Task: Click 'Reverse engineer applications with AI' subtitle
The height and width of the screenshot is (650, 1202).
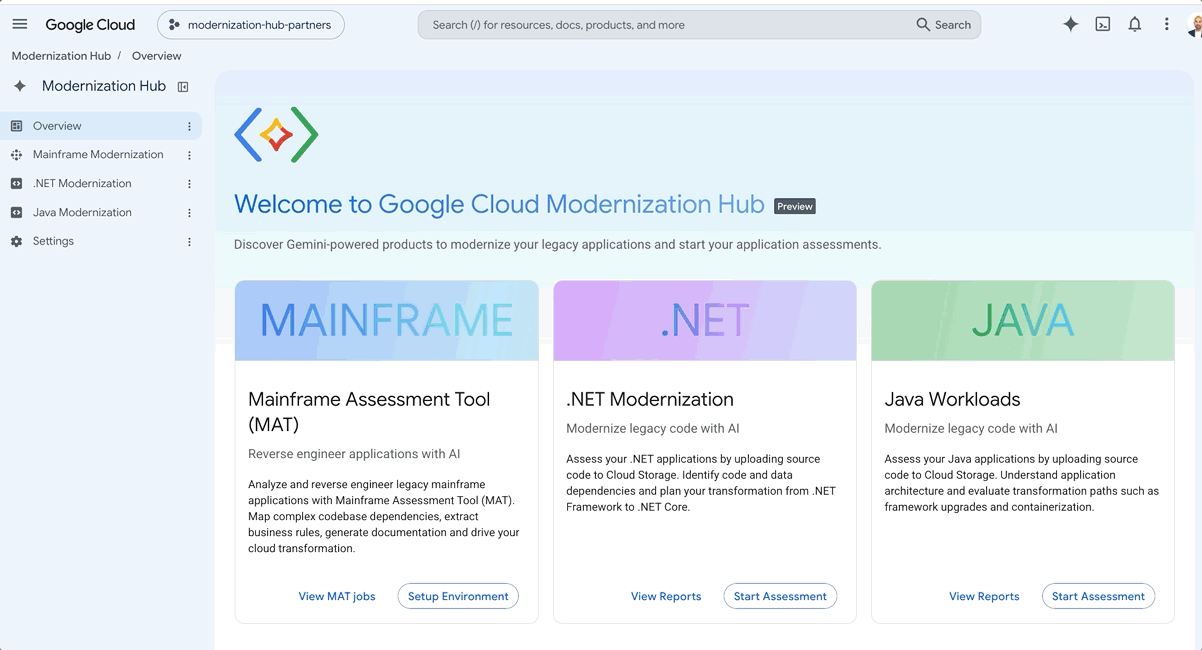Action: click(x=354, y=454)
